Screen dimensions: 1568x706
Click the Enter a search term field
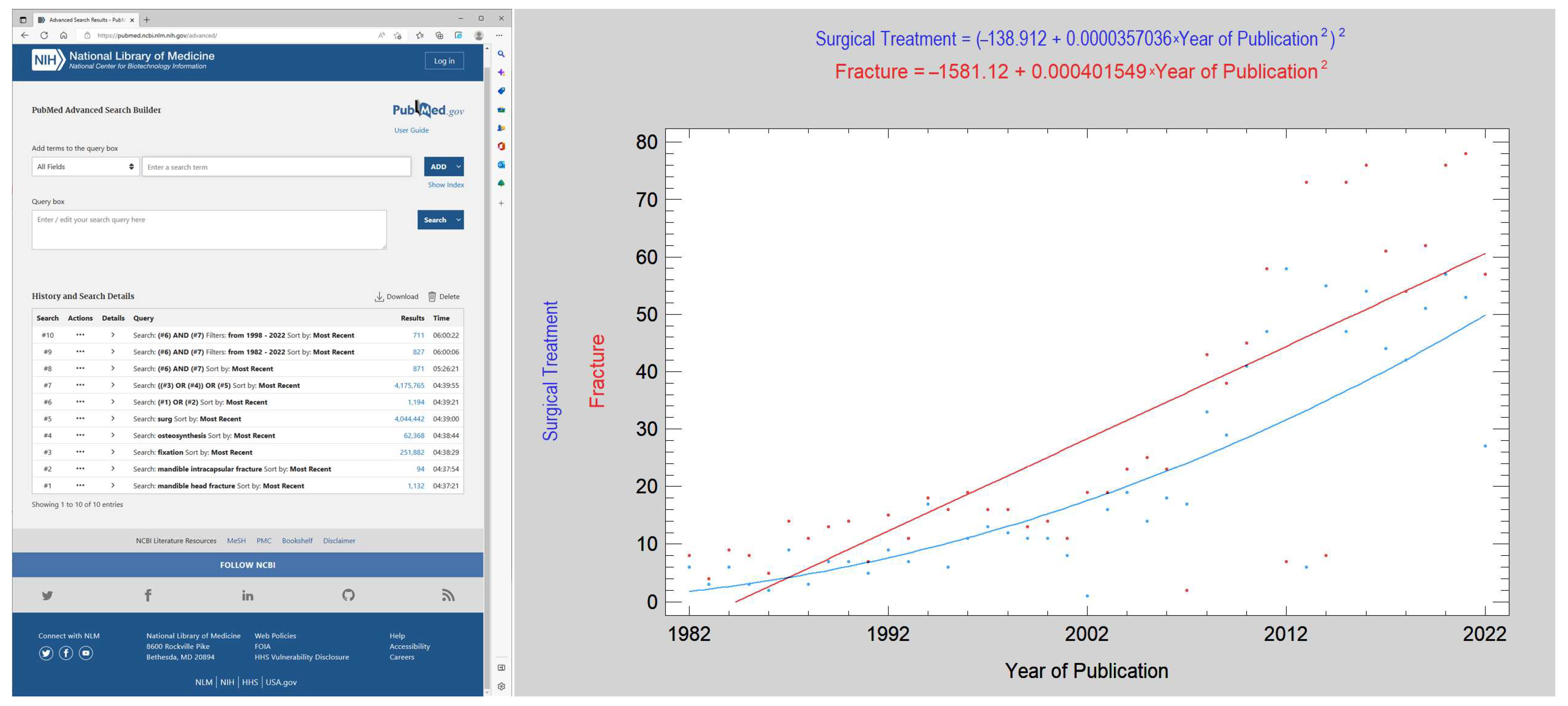click(276, 167)
